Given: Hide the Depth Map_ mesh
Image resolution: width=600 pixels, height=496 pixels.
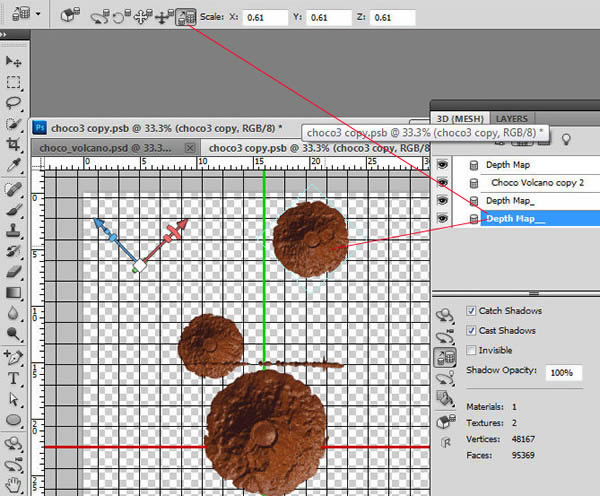Looking at the screenshot, I should 442,201.
